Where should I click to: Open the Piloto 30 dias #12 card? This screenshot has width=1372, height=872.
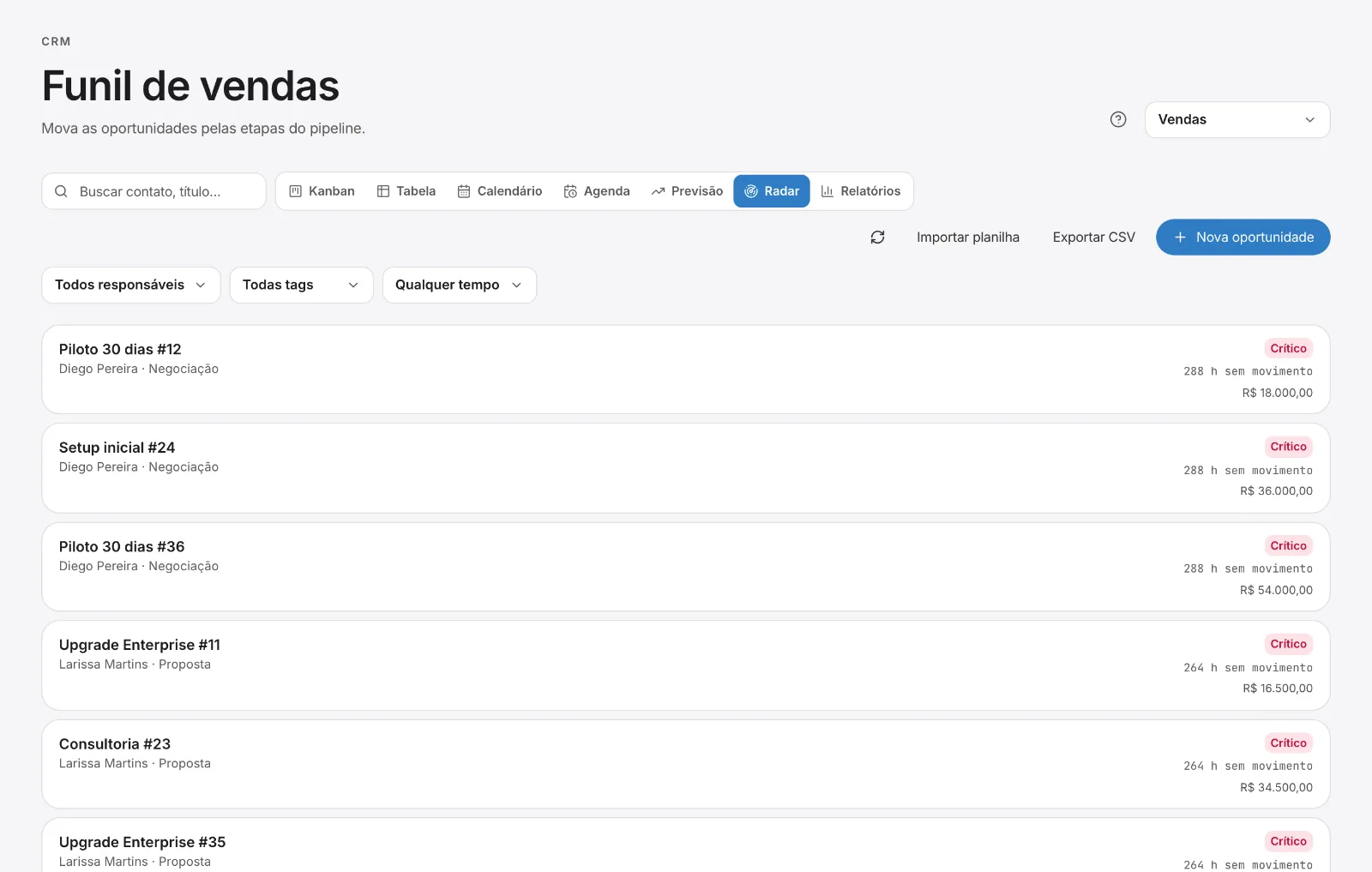(x=686, y=370)
